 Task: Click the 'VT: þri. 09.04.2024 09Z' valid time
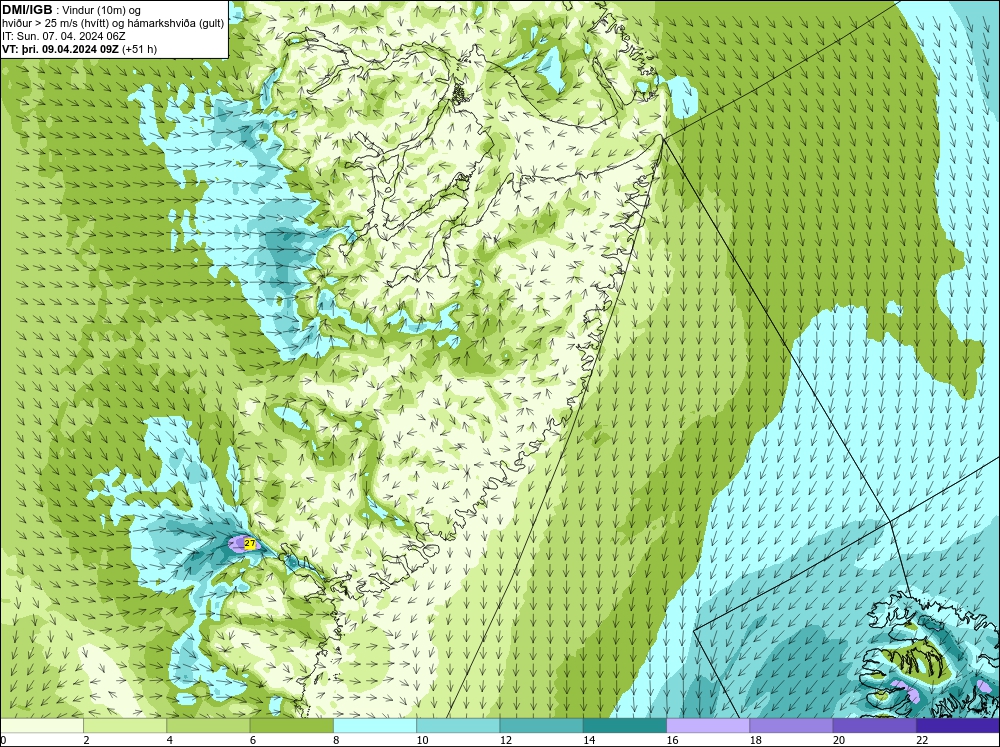point(60,48)
